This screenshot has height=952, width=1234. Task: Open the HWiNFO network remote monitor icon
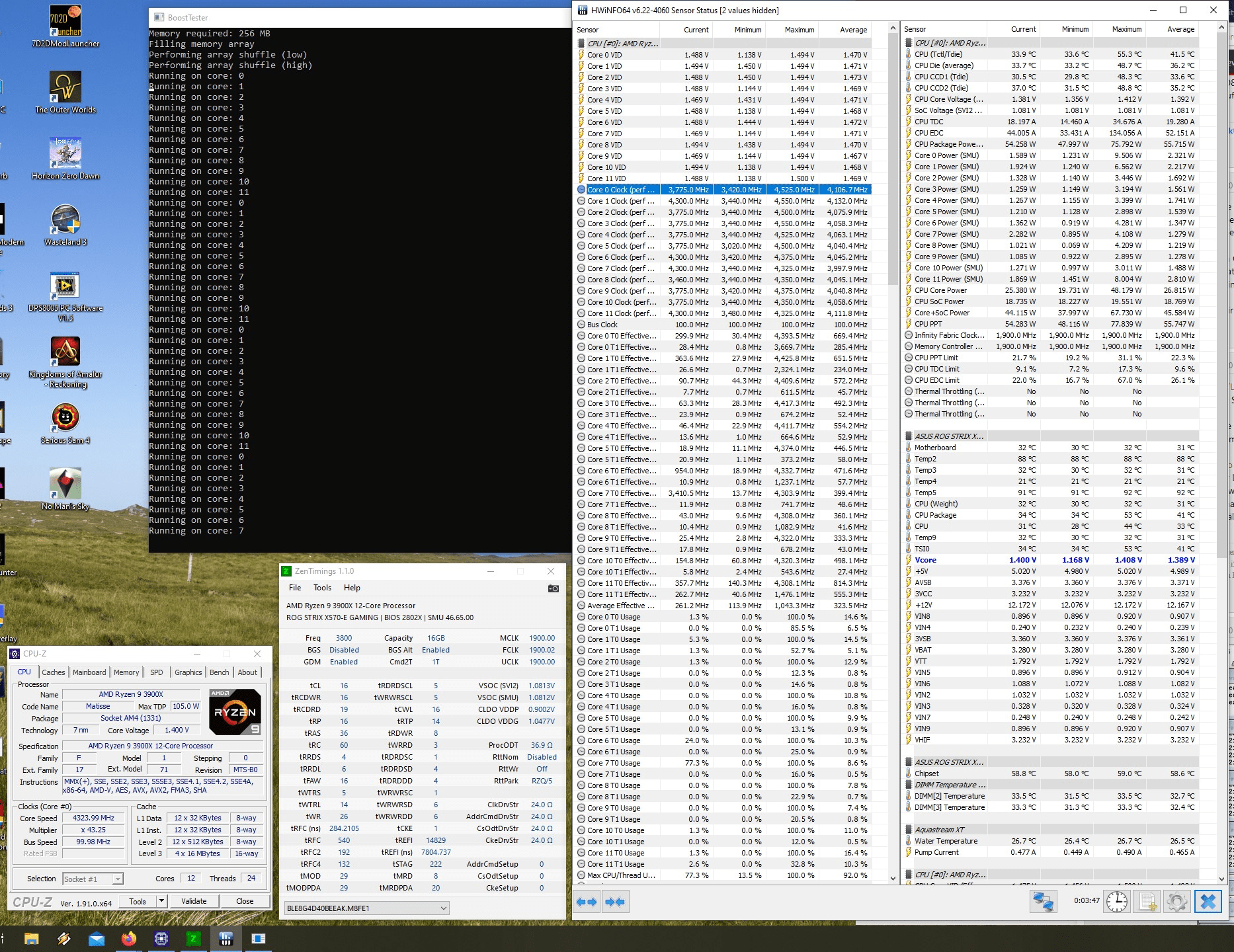click(x=1044, y=902)
